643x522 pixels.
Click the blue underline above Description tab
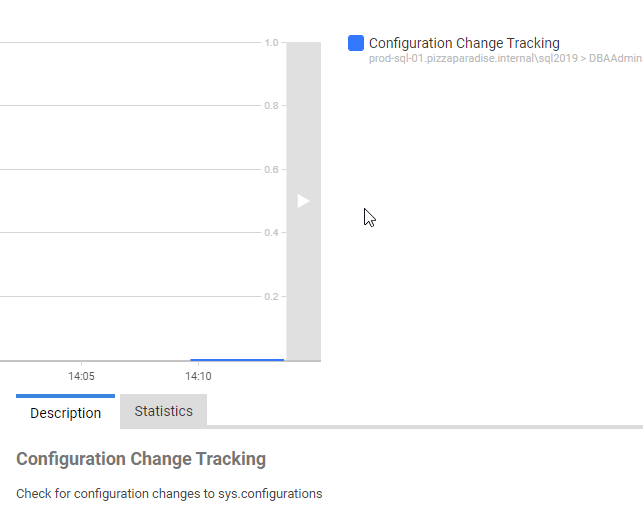coord(65,396)
